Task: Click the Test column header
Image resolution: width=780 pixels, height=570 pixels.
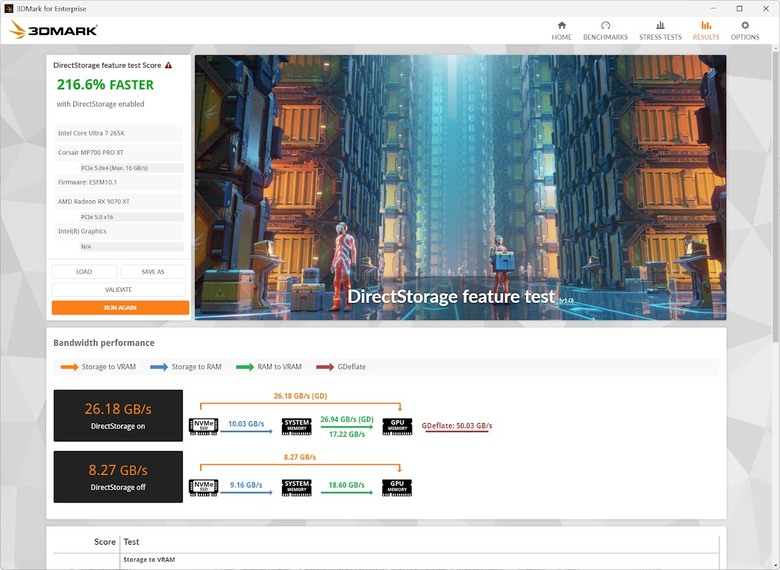Action: pyautogui.click(x=131, y=542)
